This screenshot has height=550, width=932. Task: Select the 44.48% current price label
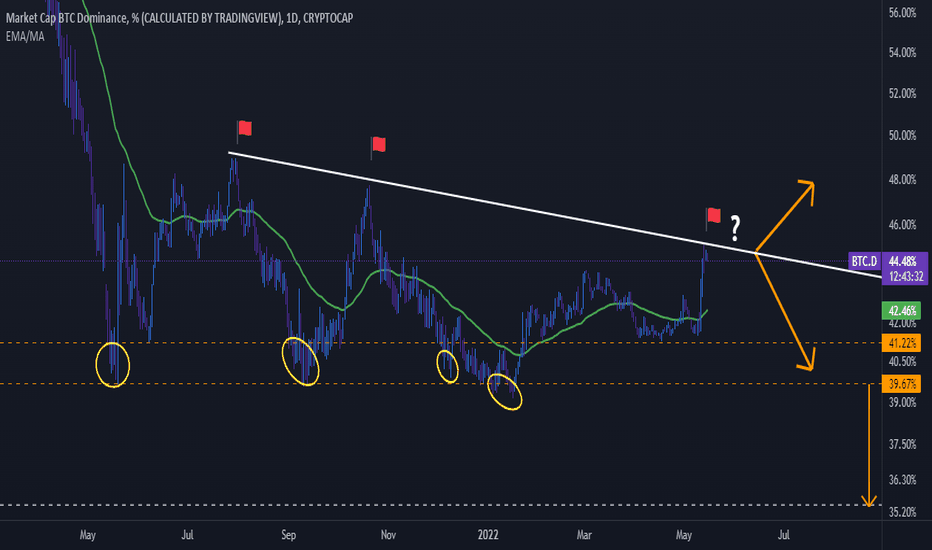pyautogui.click(x=902, y=261)
